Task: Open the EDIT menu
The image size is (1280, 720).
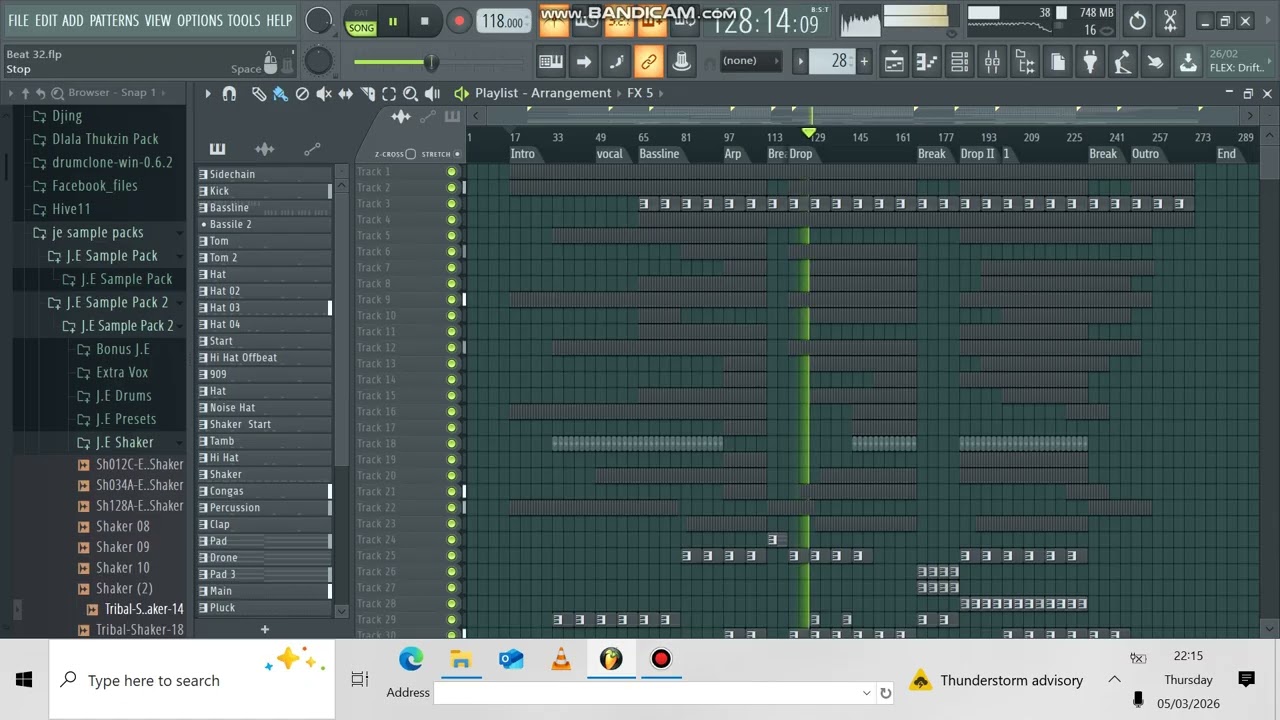Action: tap(46, 20)
